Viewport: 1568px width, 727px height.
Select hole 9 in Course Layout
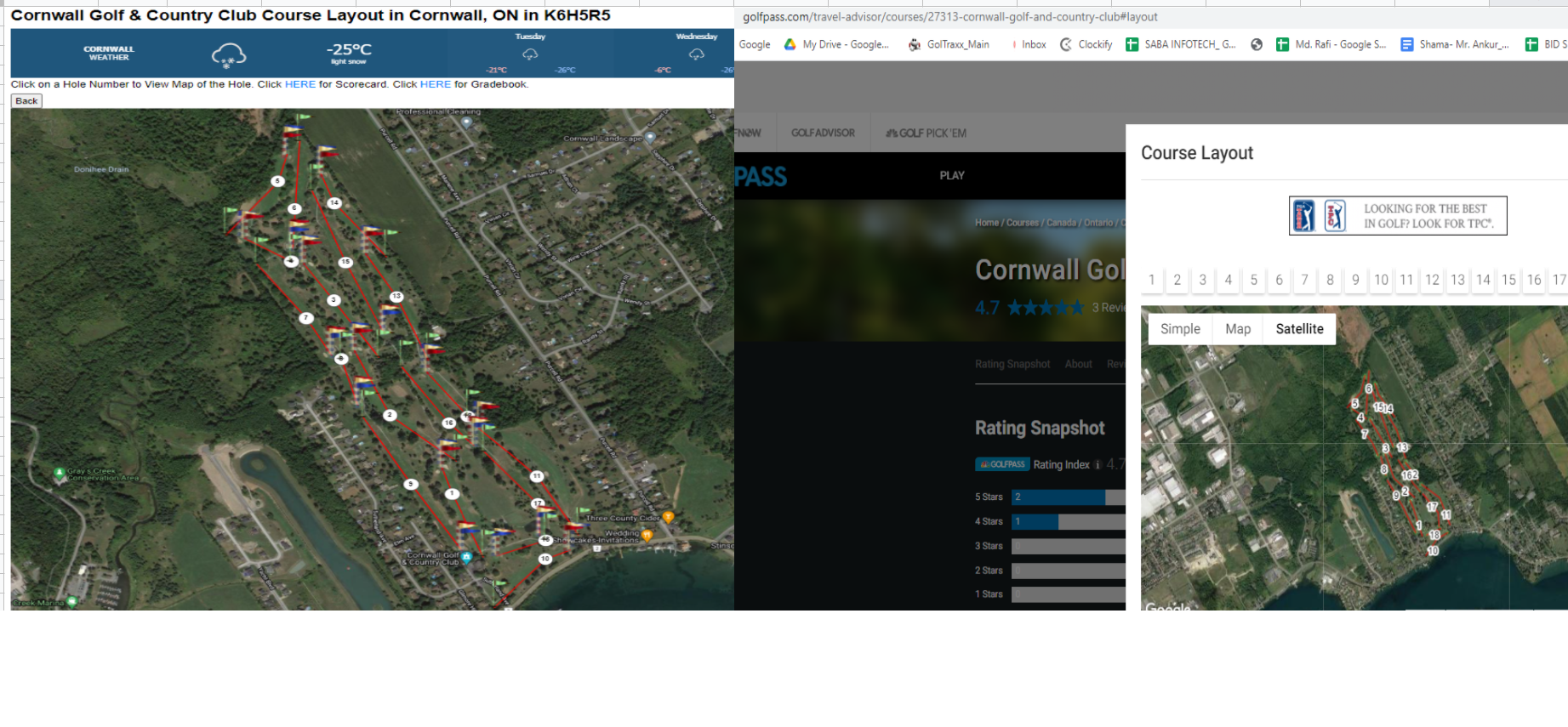tap(1355, 280)
